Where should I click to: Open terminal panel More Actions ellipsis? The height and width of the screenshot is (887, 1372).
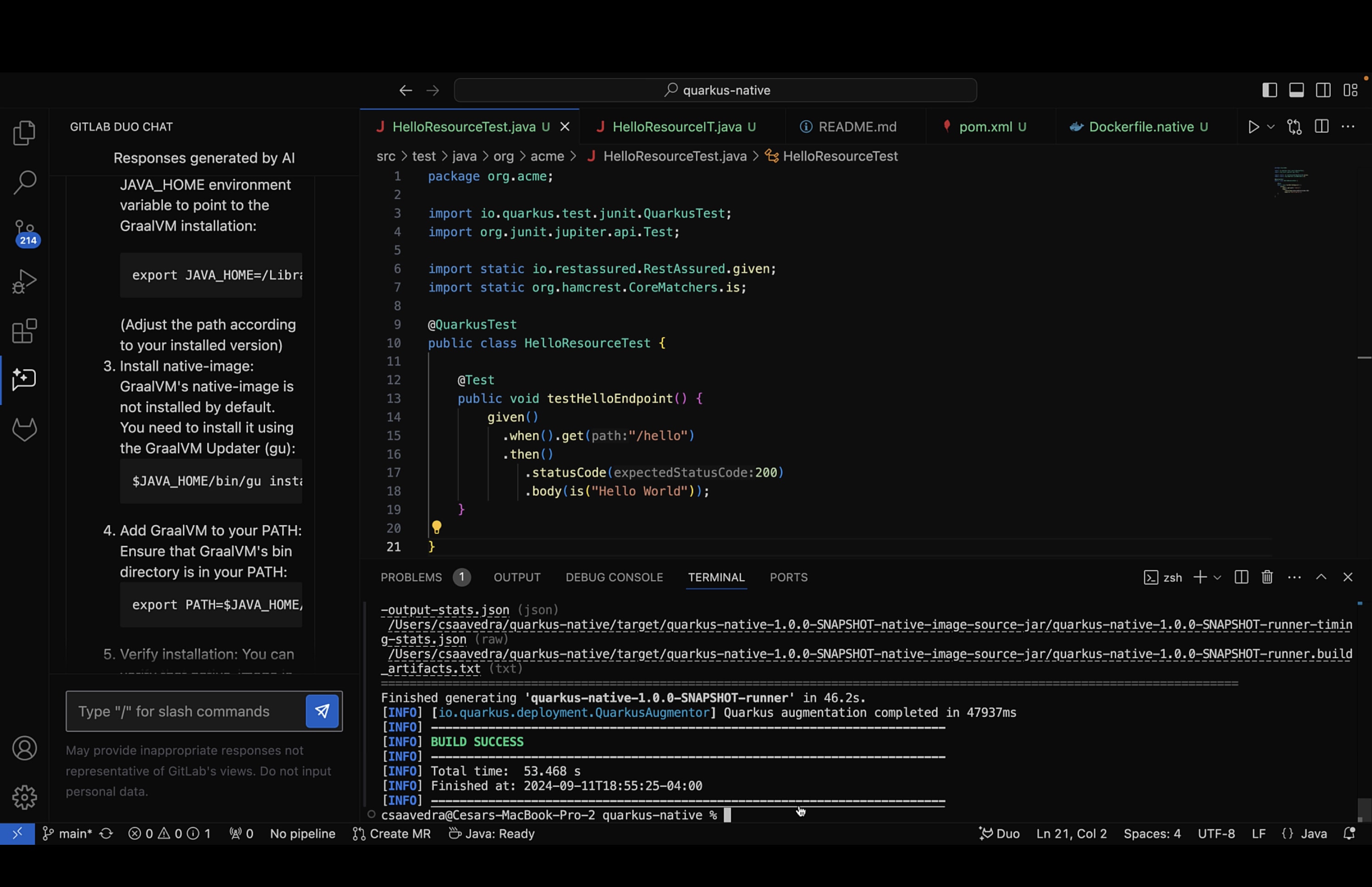click(x=1294, y=577)
